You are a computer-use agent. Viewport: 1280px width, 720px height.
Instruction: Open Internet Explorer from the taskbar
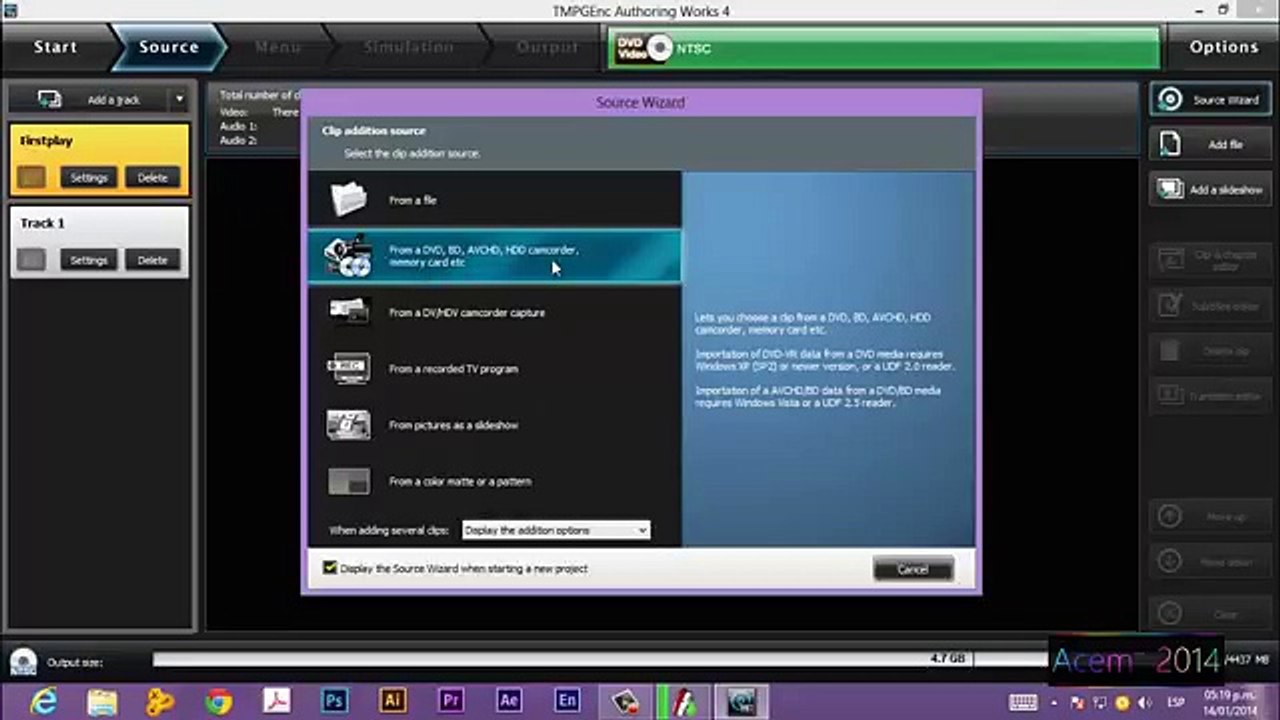[x=43, y=701]
